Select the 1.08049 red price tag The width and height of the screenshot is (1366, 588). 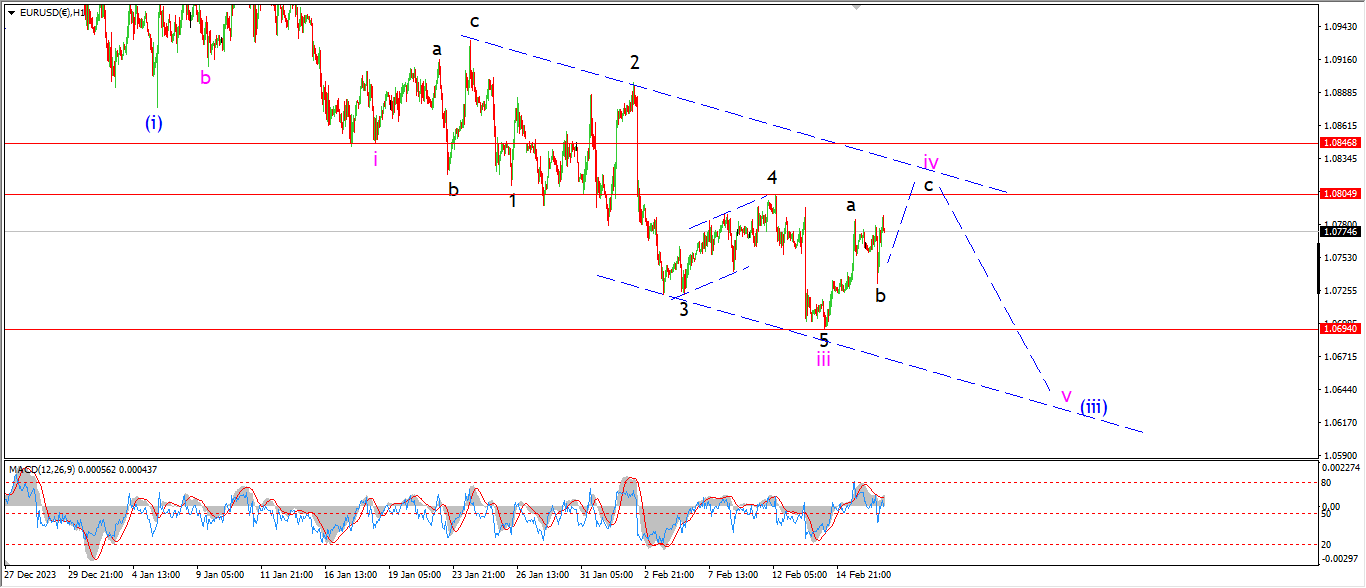click(x=1340, y=194)
